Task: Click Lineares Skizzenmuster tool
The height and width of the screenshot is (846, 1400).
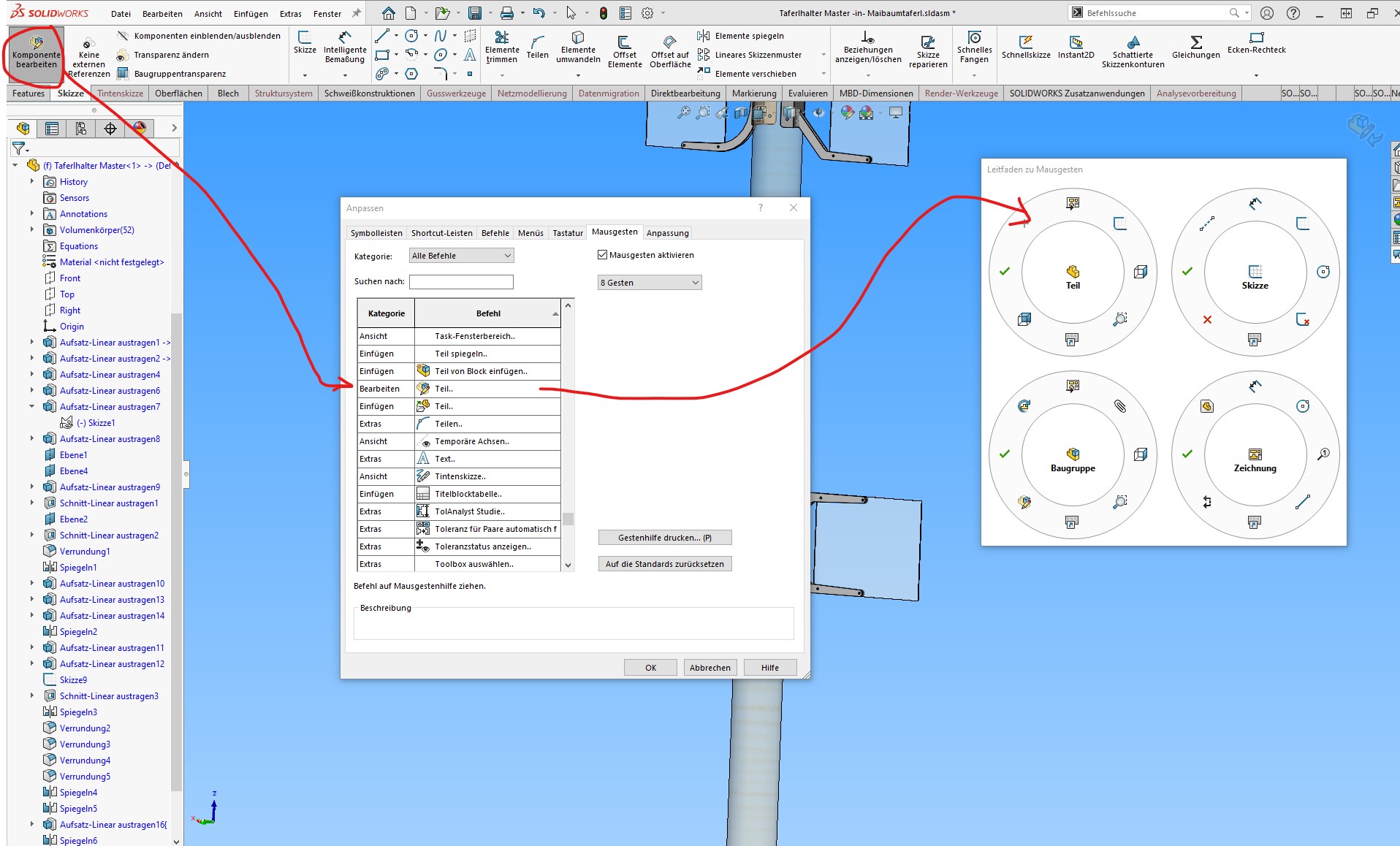Action: pyautogui.click(x=750, y=55)
